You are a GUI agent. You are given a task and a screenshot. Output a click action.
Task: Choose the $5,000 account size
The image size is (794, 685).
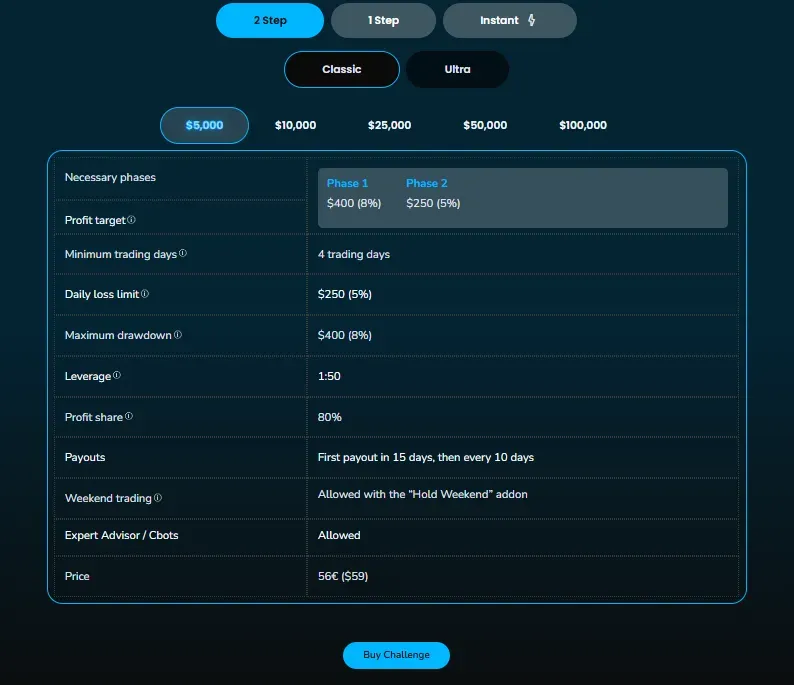point(204,126)
